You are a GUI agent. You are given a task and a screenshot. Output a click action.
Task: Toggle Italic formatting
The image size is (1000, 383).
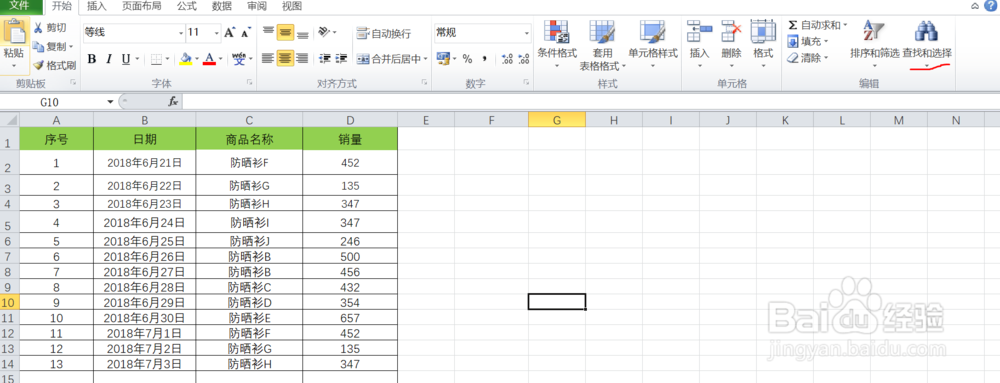pos(108,59)
